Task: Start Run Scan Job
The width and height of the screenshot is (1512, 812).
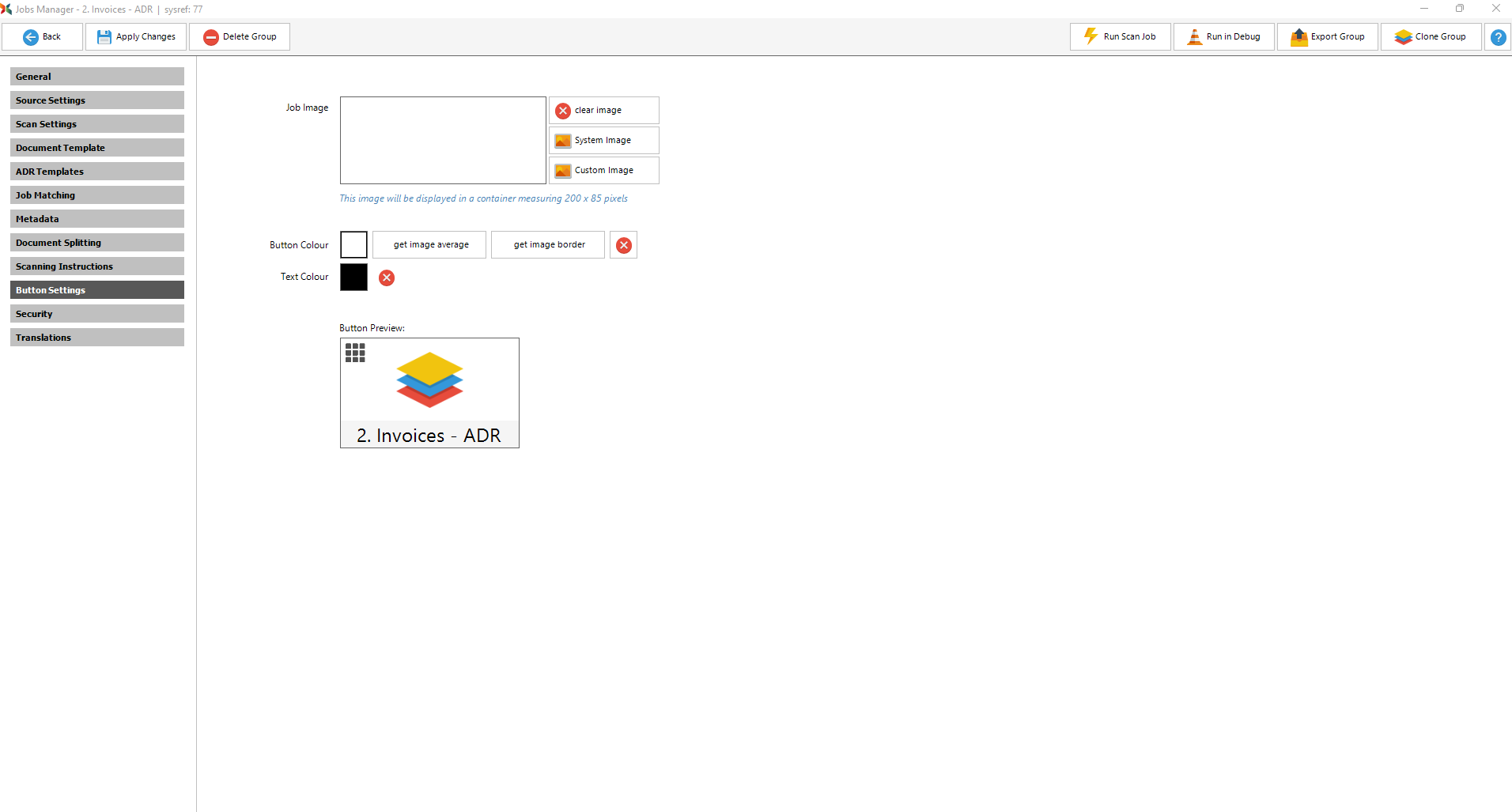Action: [x=1120, y=37]
